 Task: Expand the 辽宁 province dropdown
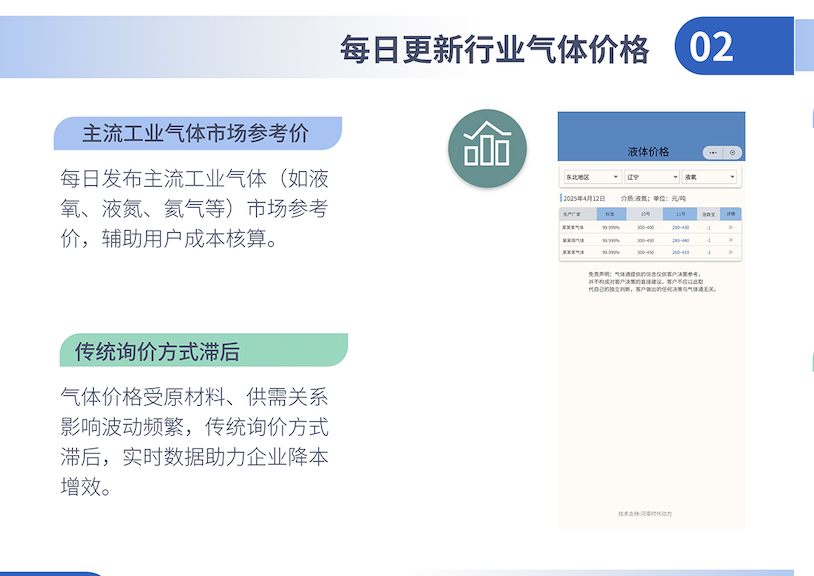[x=652, y=177]
